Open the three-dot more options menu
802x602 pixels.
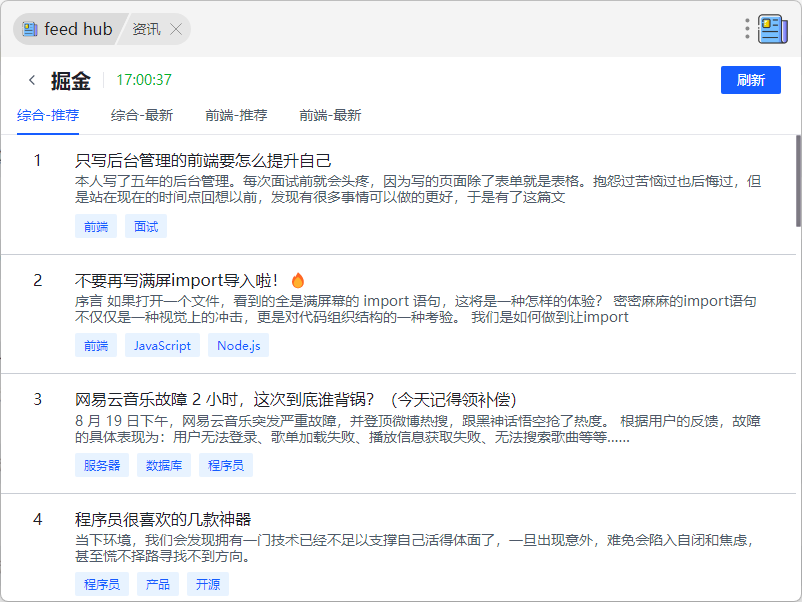pyautogui.click(x=747, y=29)
